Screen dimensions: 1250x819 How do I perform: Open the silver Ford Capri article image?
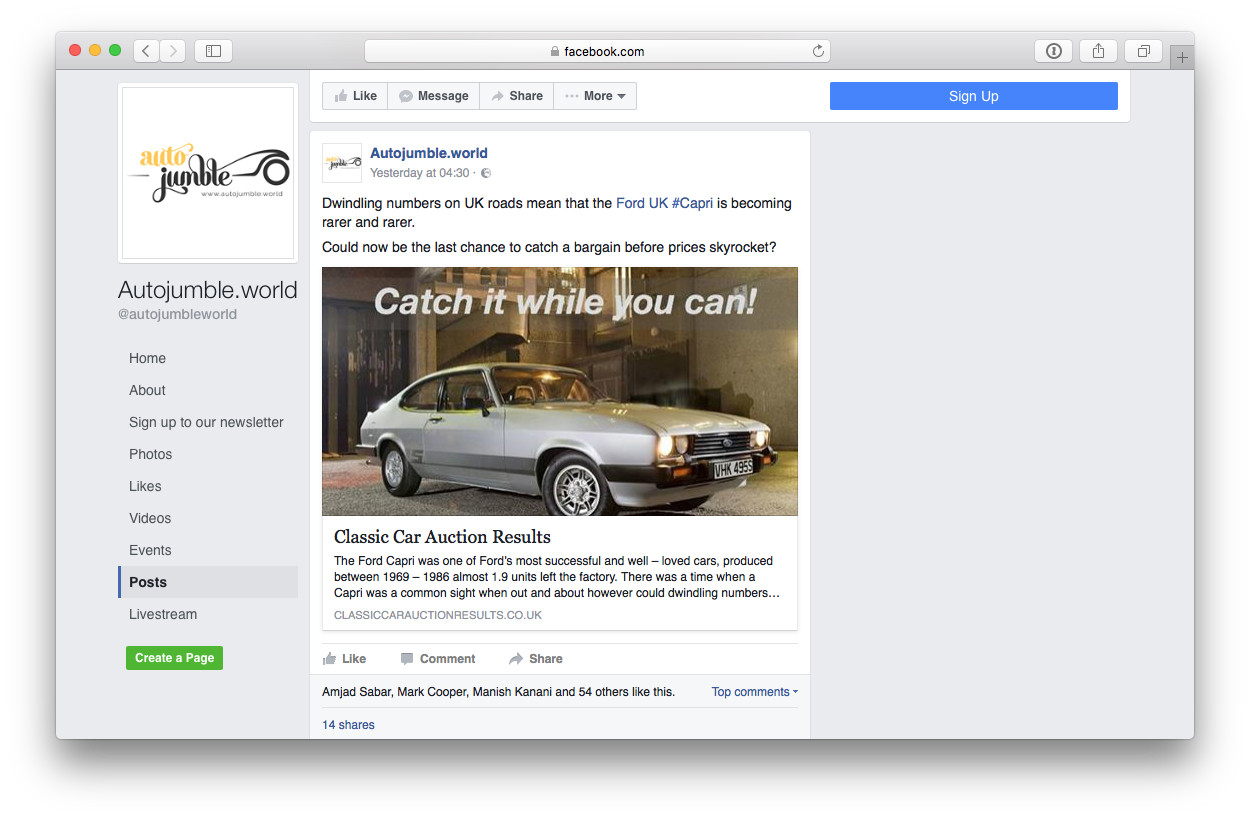[560, 391]
